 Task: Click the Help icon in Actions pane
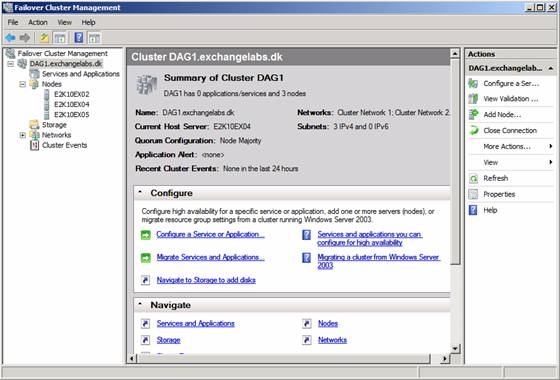pyautogui.click(x=473, y=210)
